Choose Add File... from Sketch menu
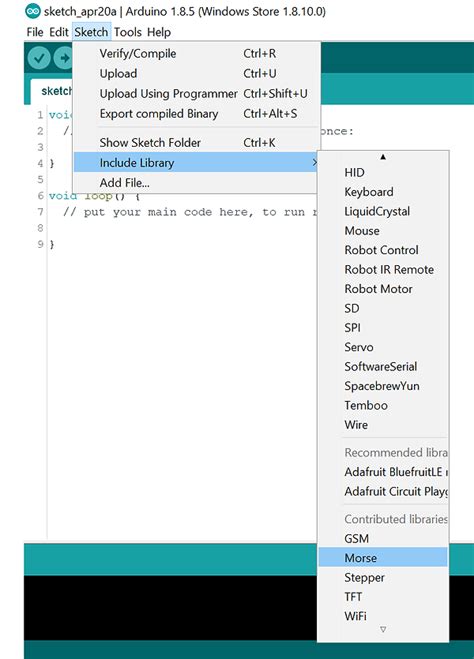Screen dimensions: 474x659 pyautogui.click(x=195, y=182)
